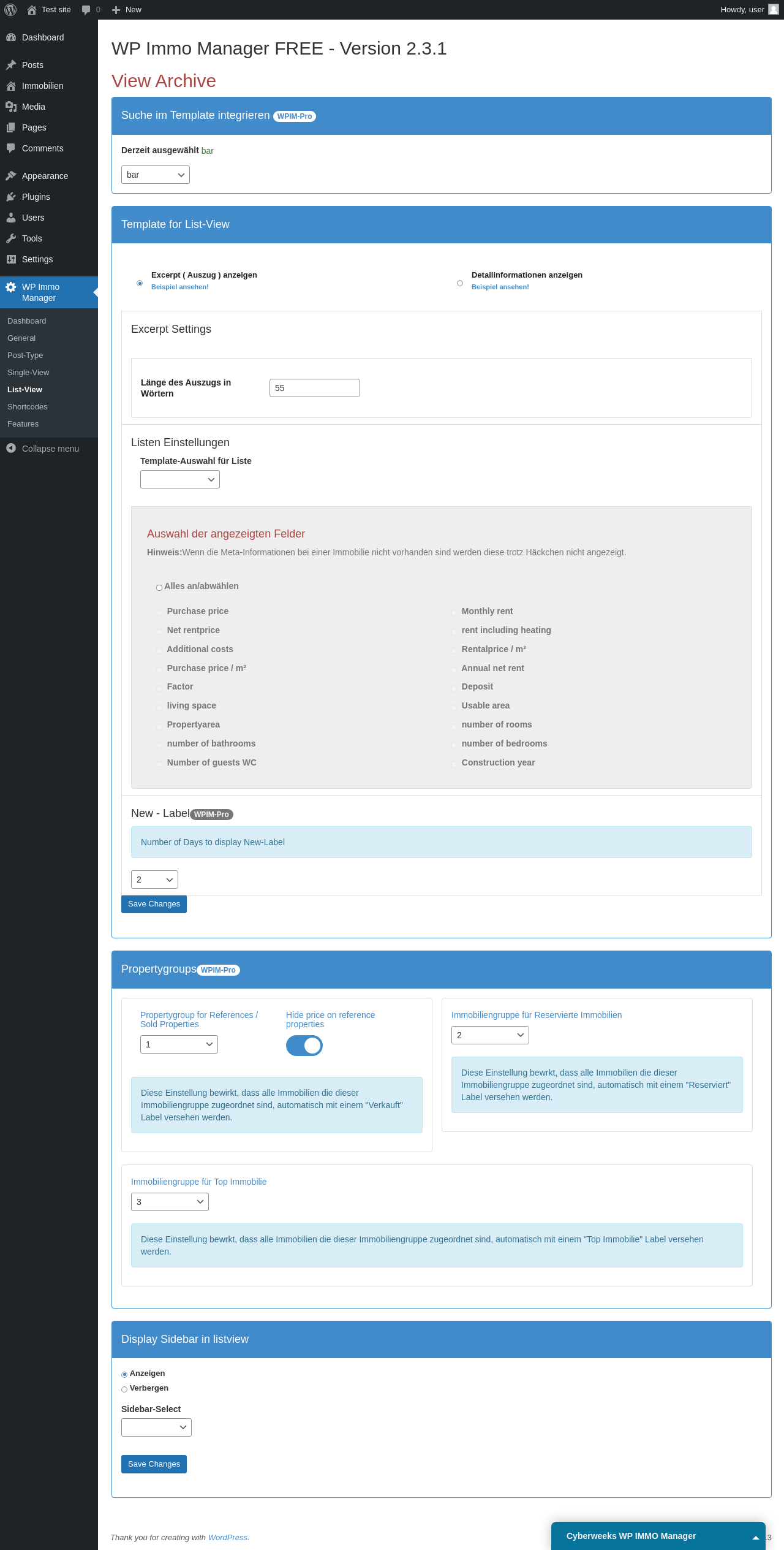Expand the Cyberweeks WP IMMO Manager panel arrow
The width and height of the screenshot is (784, 1550).
pyautogui.click(x=756, y=1537)
